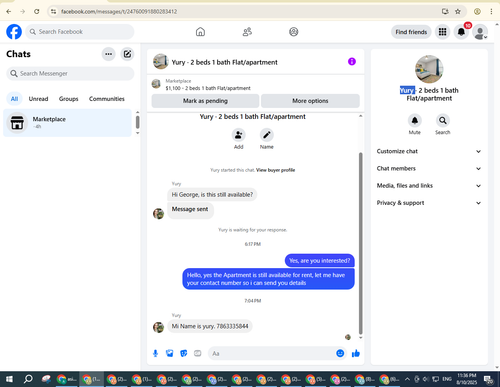This screenshot has height=387, width=500.
Task: Select the Groups chats tab
Action: tap(69, 99)
